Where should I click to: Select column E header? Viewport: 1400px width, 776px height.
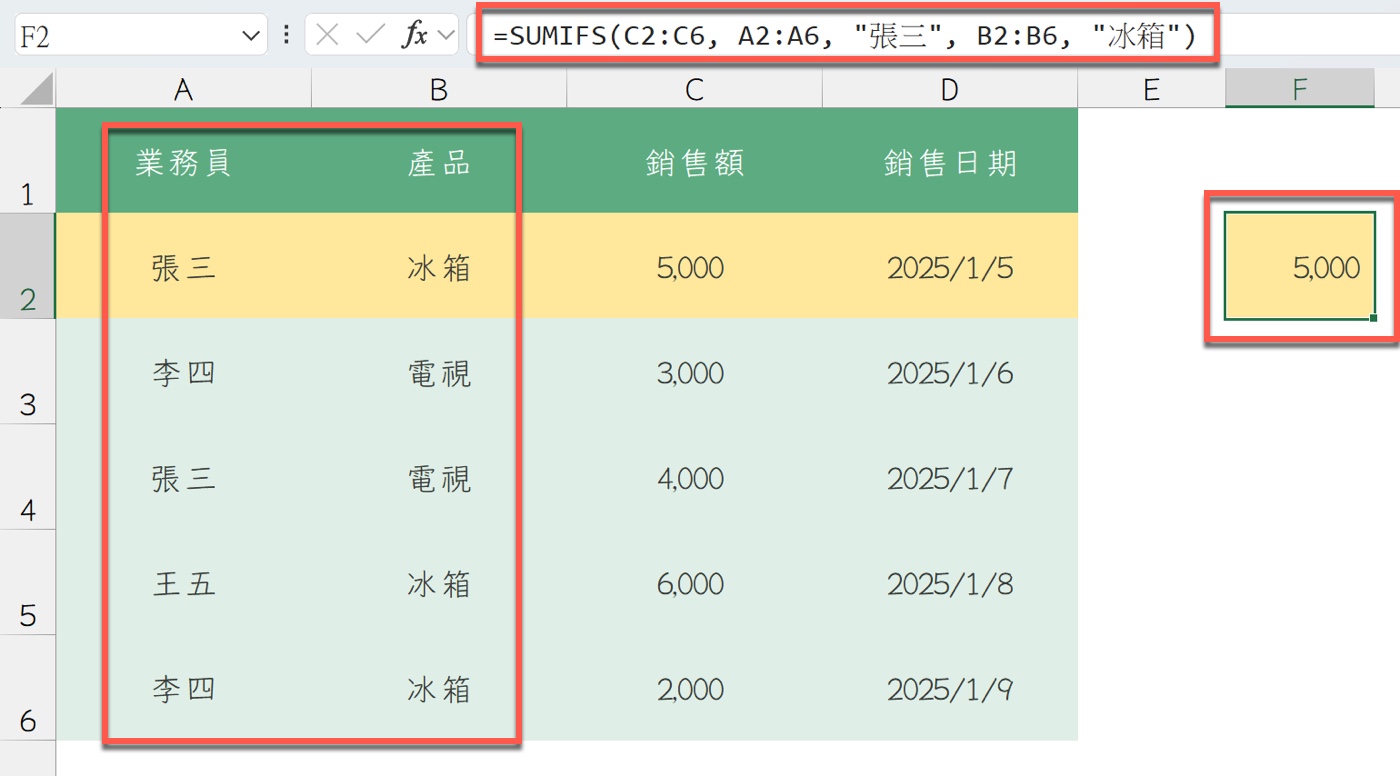tap(1151, 91)
